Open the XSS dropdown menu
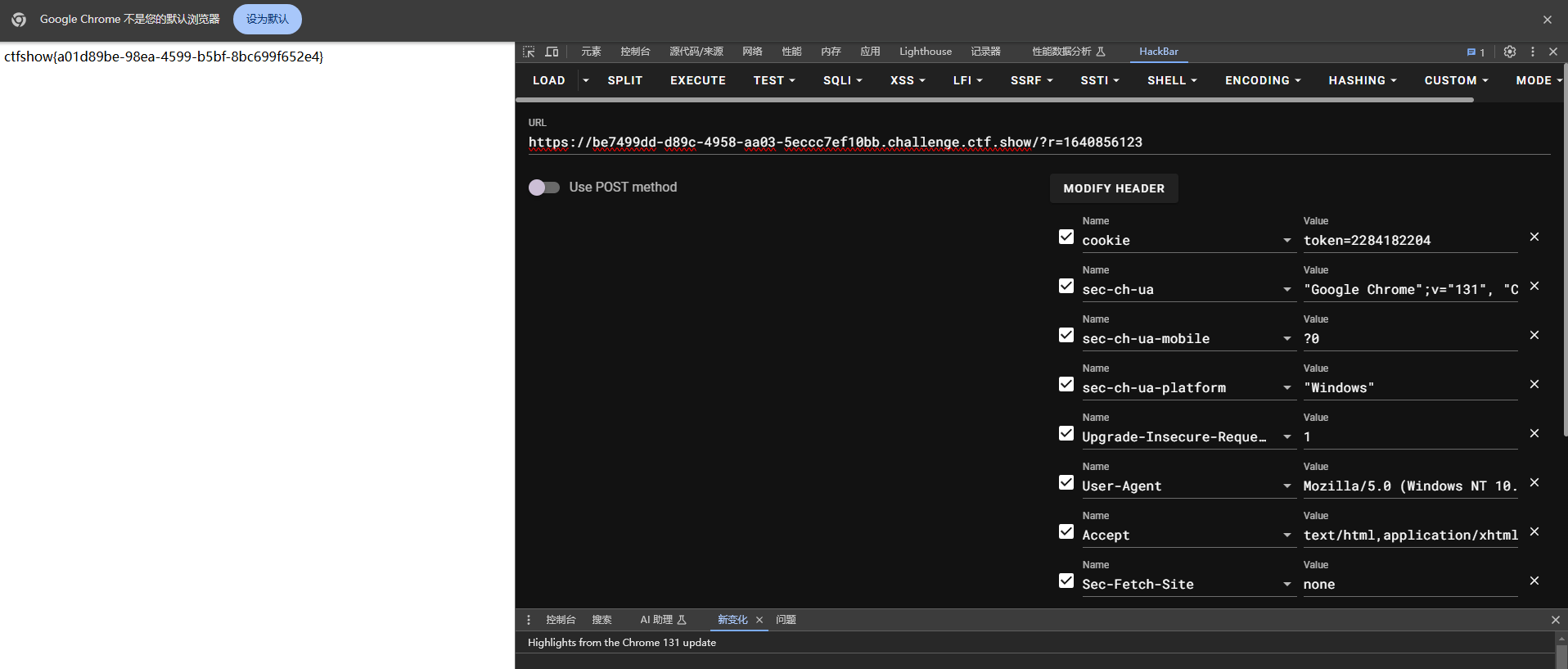Image resolution: width=1568 pixels, height=669 pixels. tap(908, 80)
